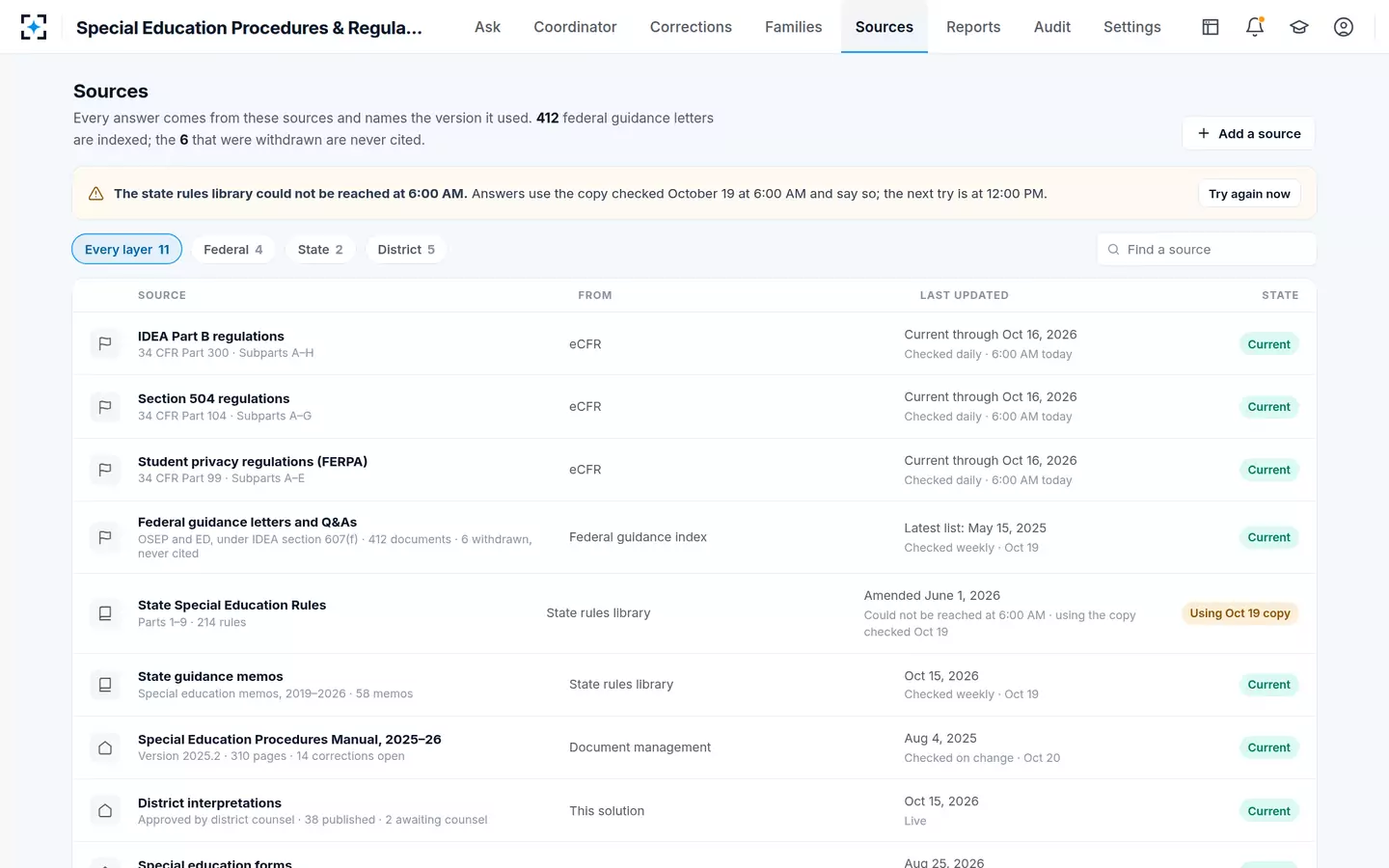
Task: Open IDEA Part B regulations source
Action: pos(211,337)
